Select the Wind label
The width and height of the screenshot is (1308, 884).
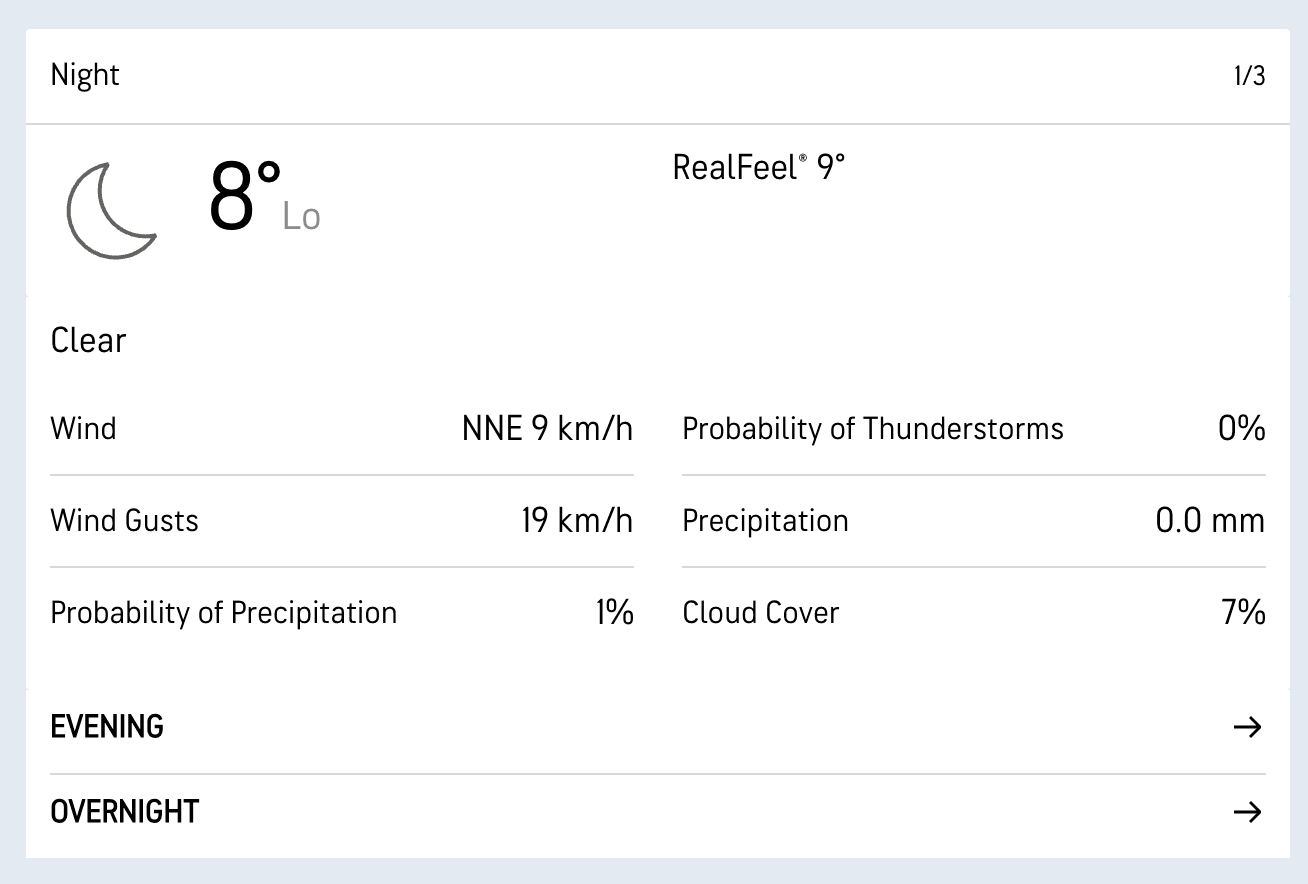83,429
